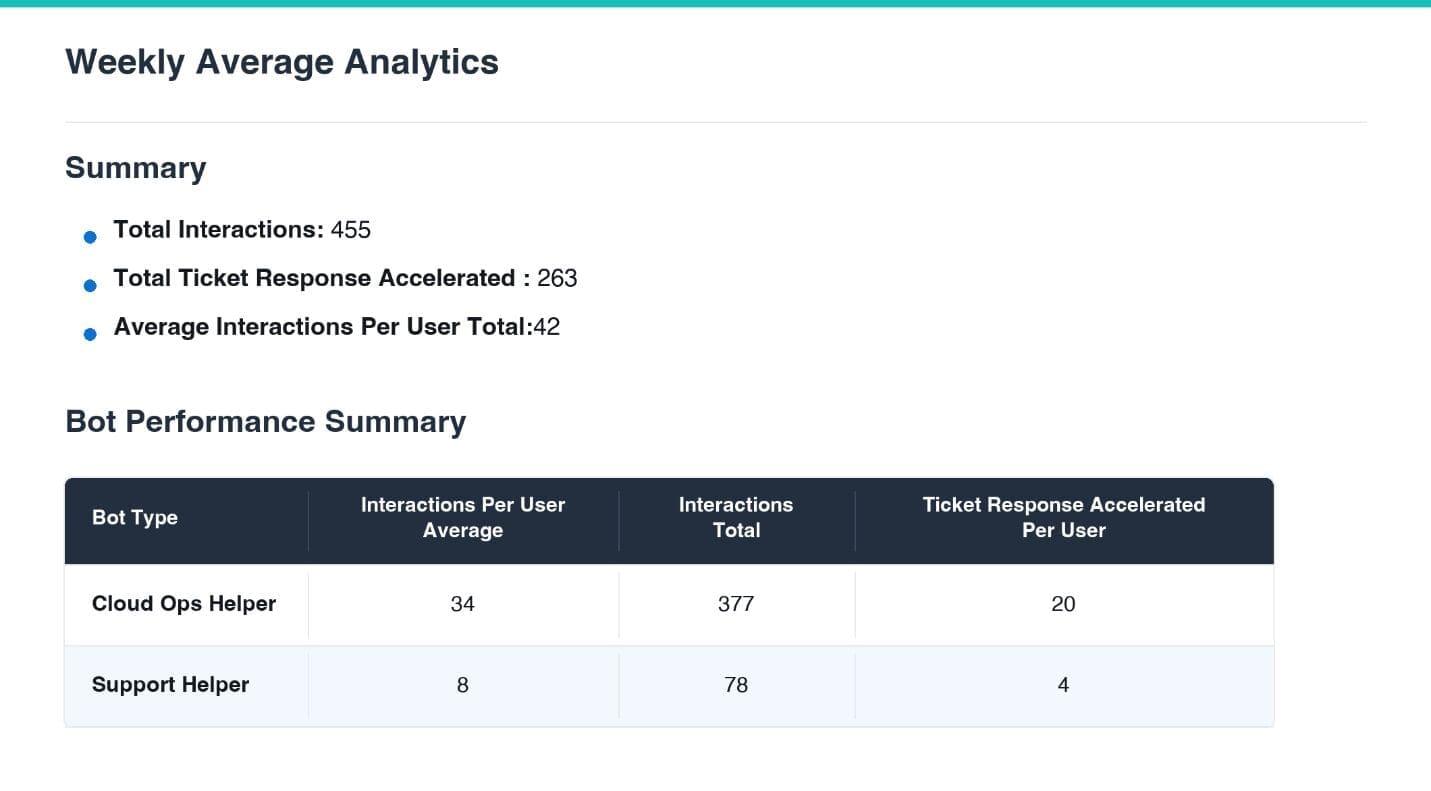1431x791 pixels.
Task: Select the Ticket Response Accelerated value 263
Action: click(x=557, y=278)
